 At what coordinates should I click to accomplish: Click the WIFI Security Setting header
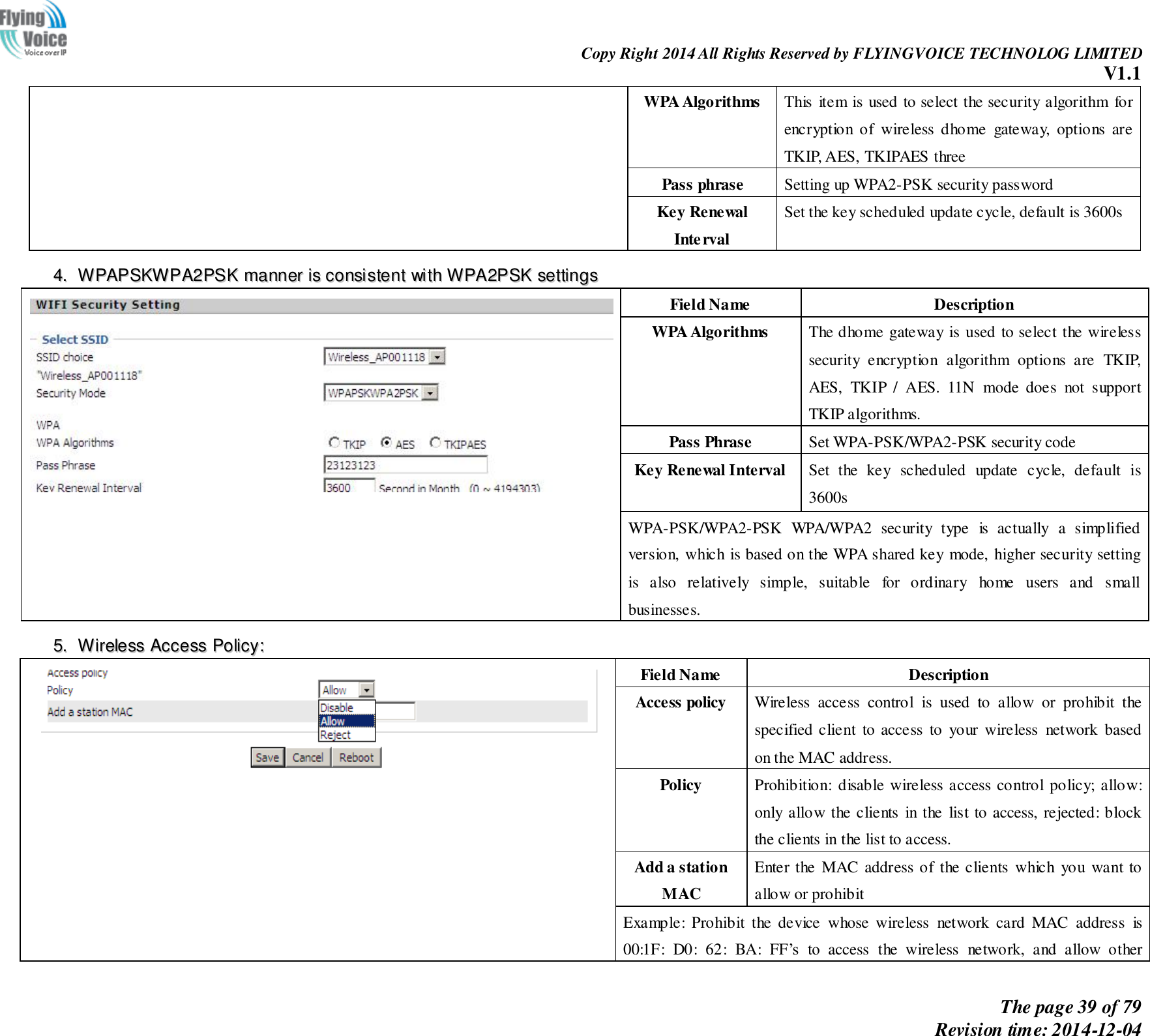click(321, 305)
